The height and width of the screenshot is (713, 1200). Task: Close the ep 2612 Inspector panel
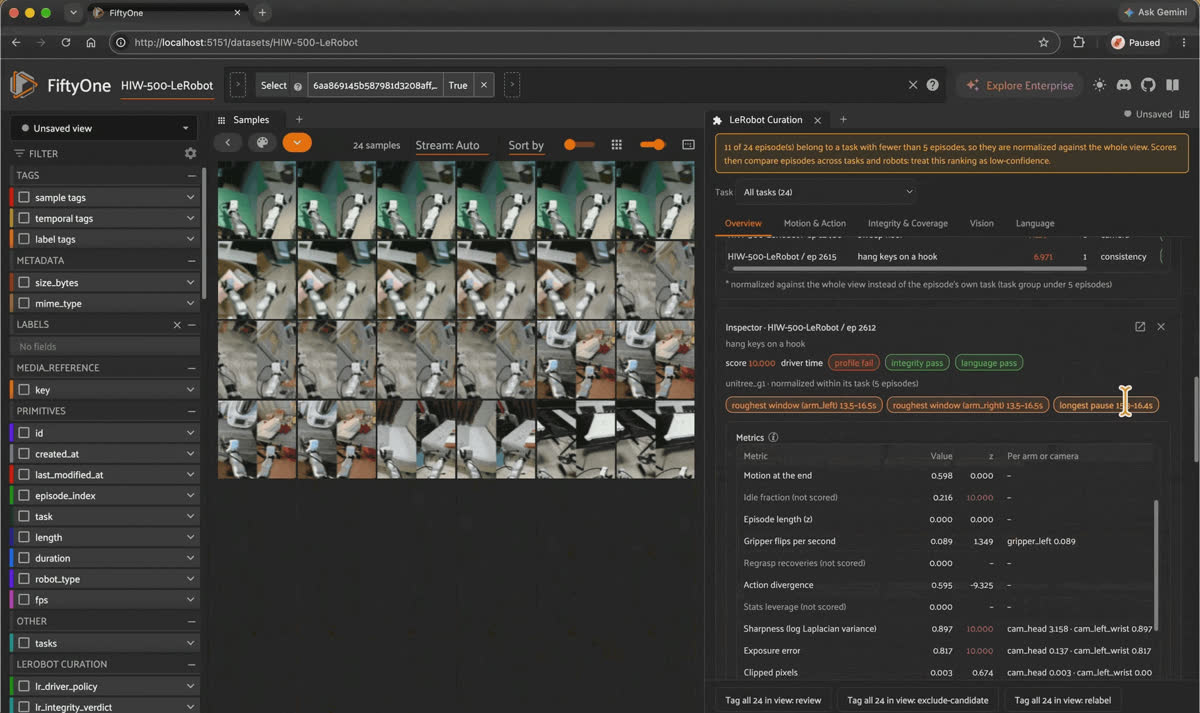coord(1161,327)
